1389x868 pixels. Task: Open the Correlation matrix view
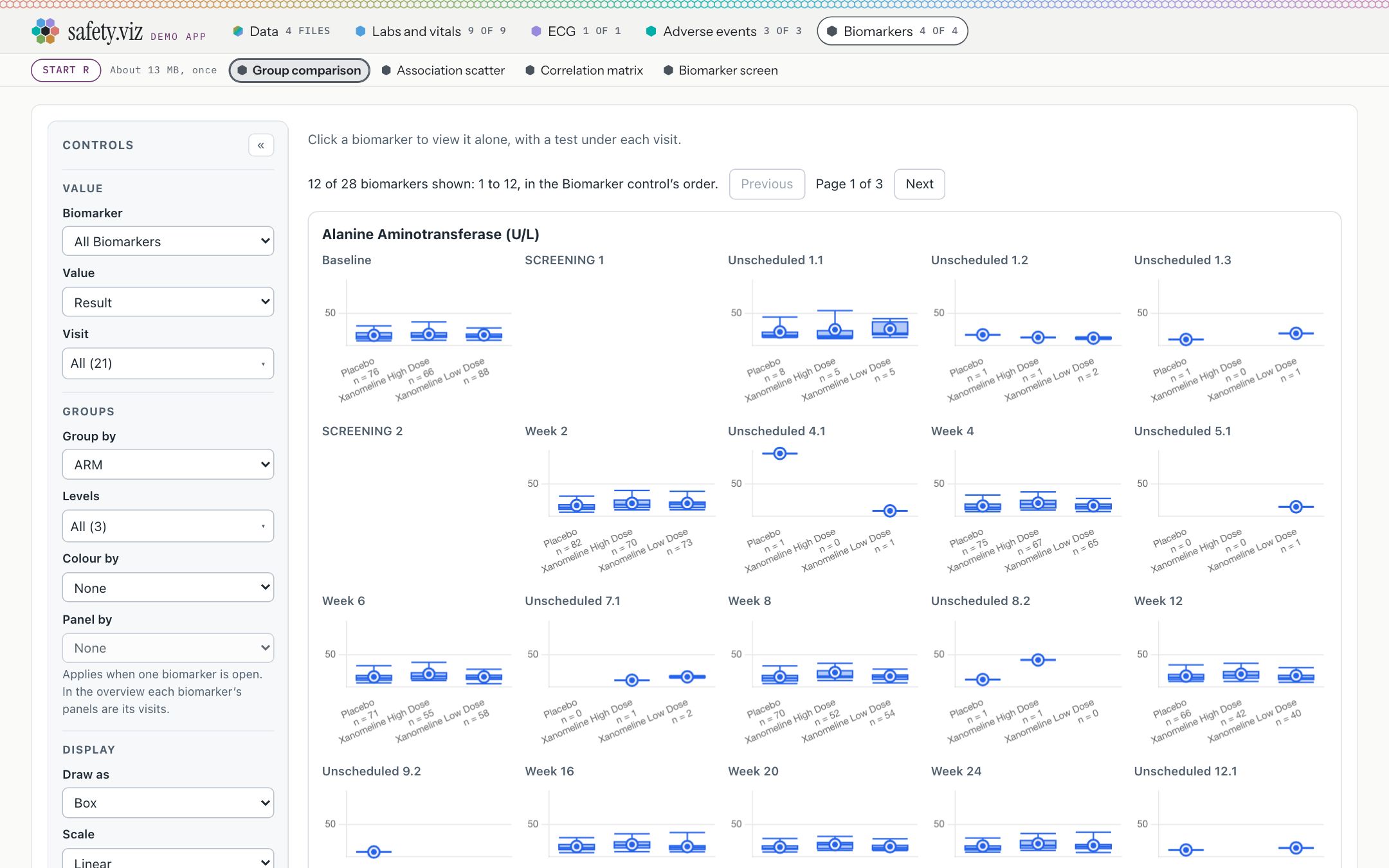click(584, 70)
